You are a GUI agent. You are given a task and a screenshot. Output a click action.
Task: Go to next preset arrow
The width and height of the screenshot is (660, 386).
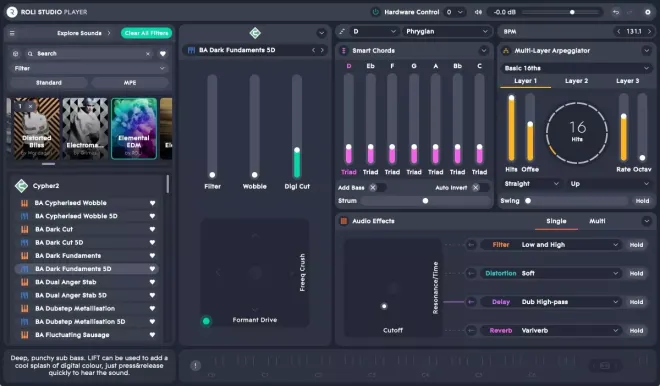click(x=322, y=50)
